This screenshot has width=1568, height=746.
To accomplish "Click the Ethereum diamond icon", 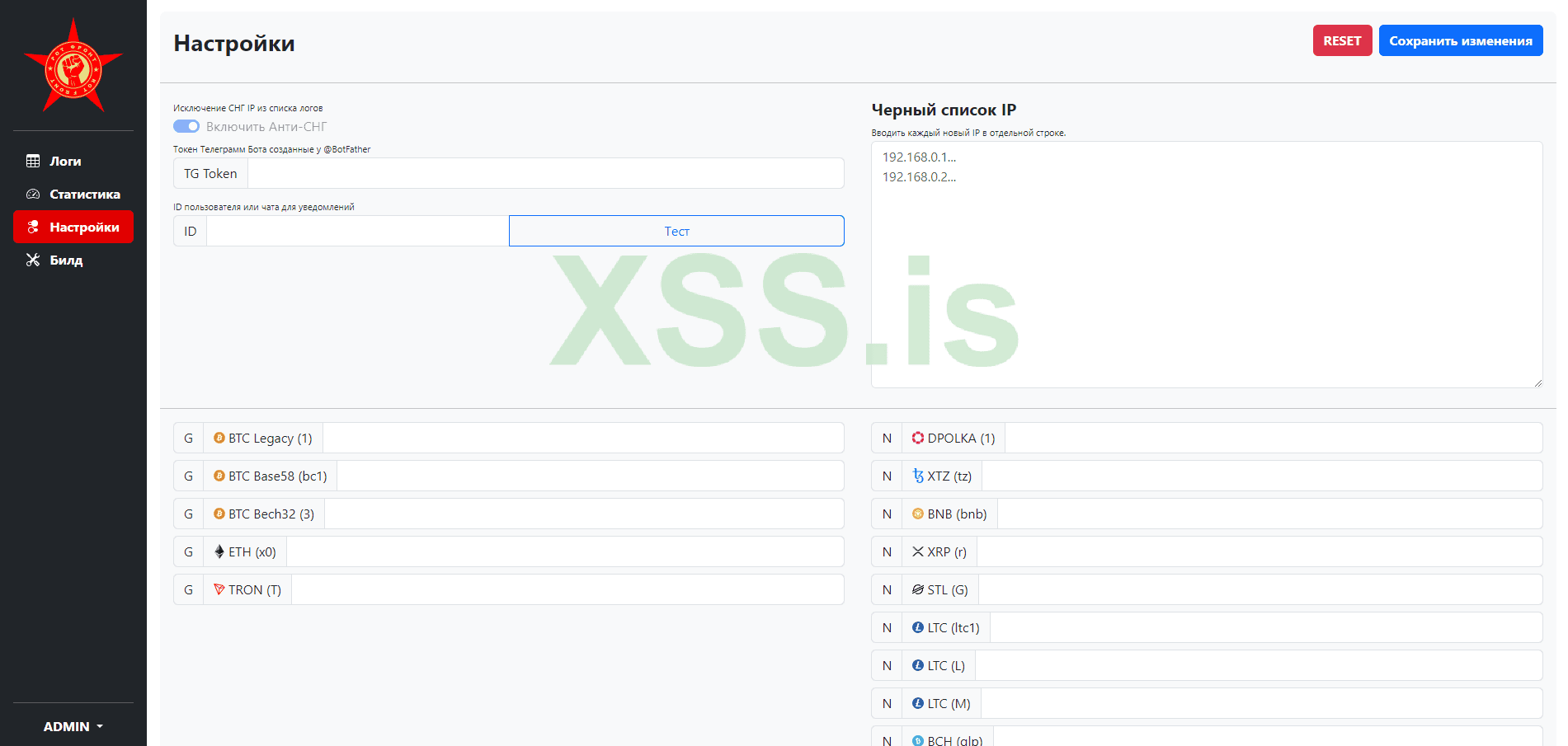I will pos(219,551).
